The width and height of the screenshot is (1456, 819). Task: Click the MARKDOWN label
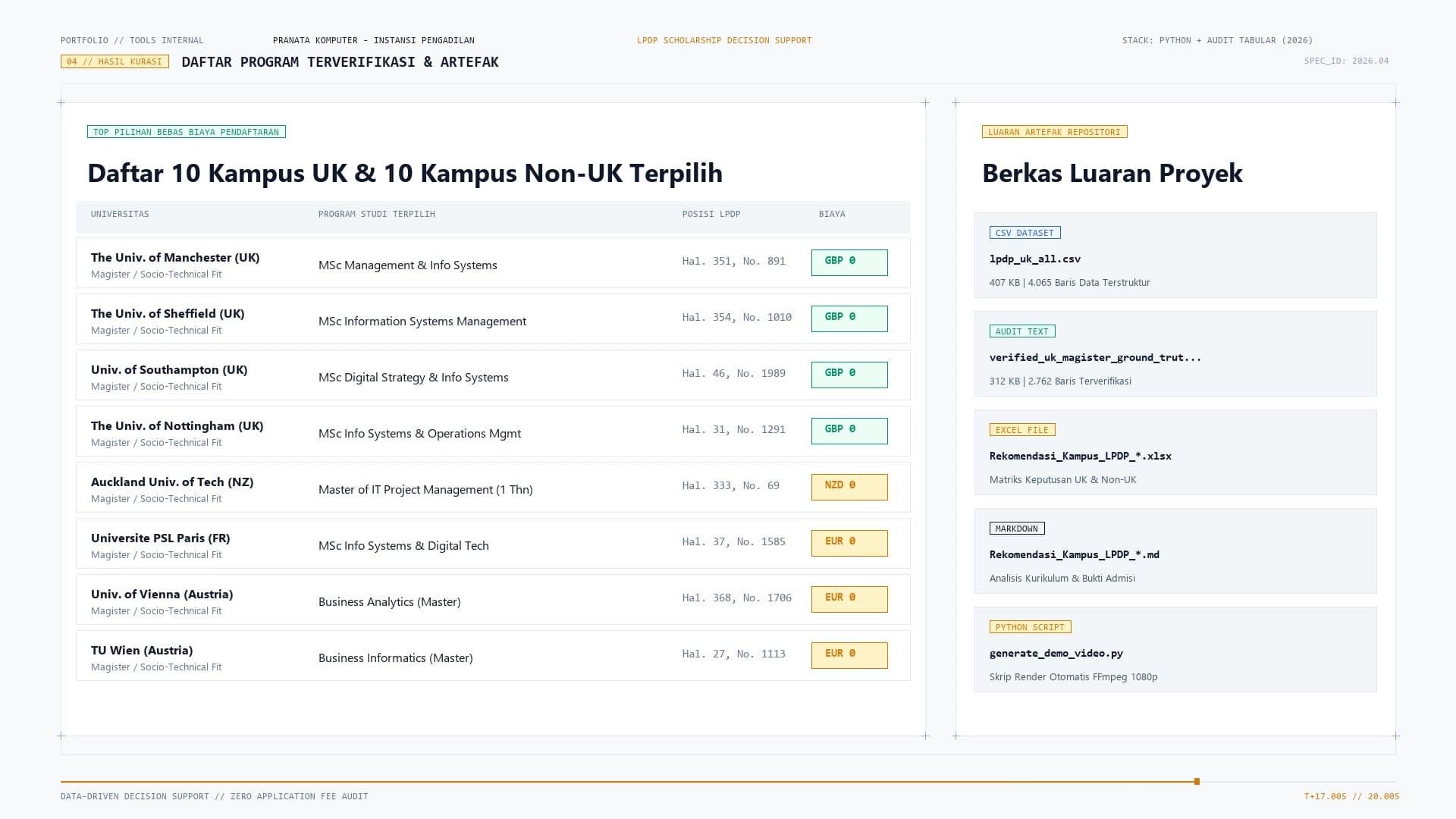click(x=1017, y=529)
